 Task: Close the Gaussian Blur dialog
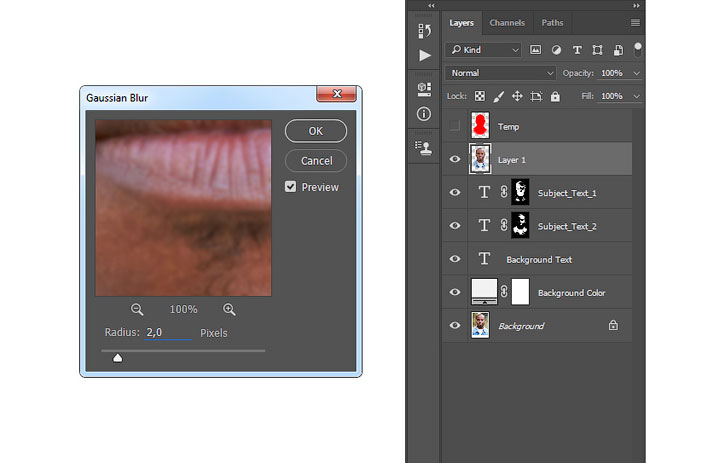337,93
